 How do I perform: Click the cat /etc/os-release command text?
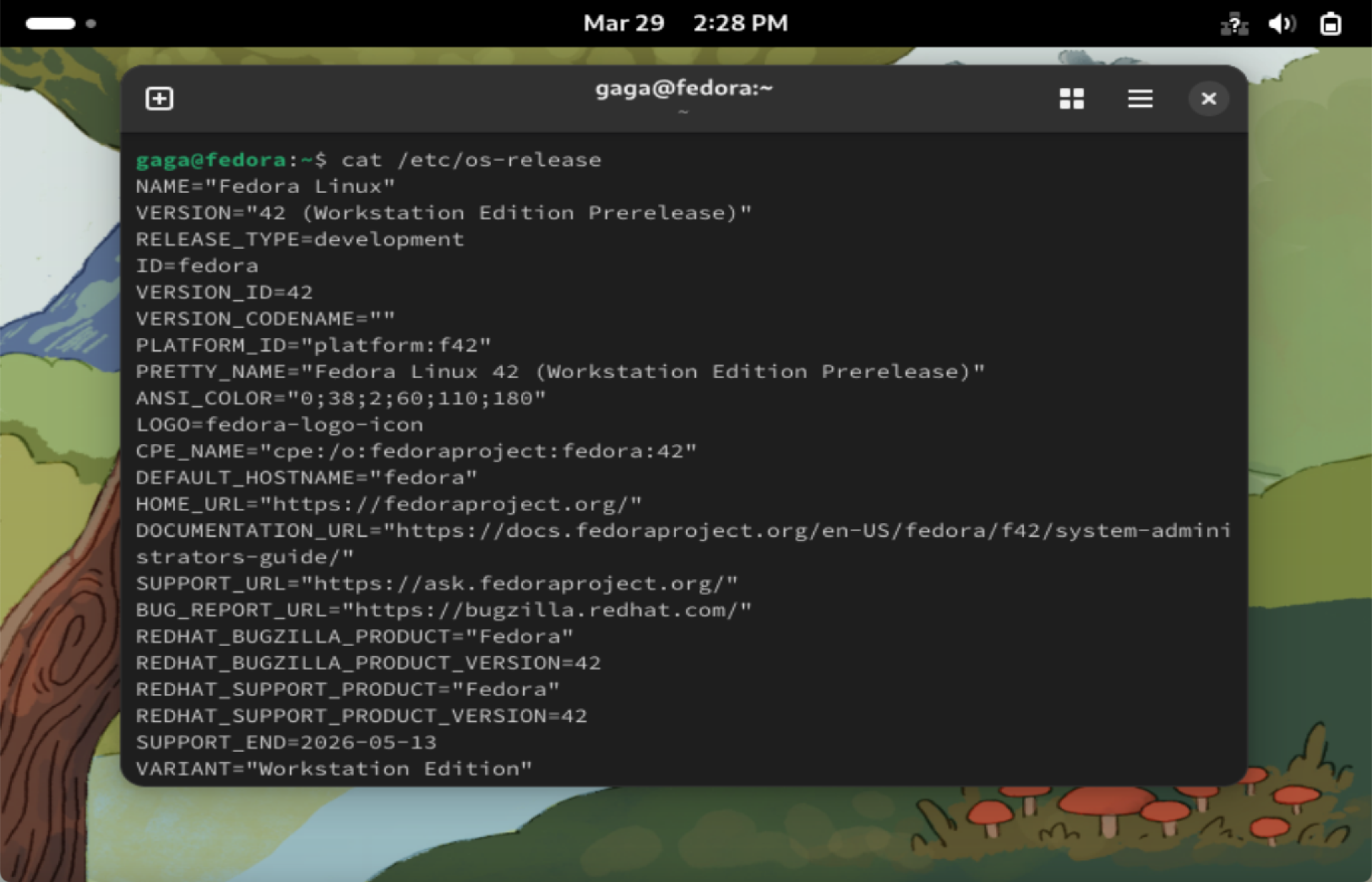pyautogui.click(x=471, y=160)
